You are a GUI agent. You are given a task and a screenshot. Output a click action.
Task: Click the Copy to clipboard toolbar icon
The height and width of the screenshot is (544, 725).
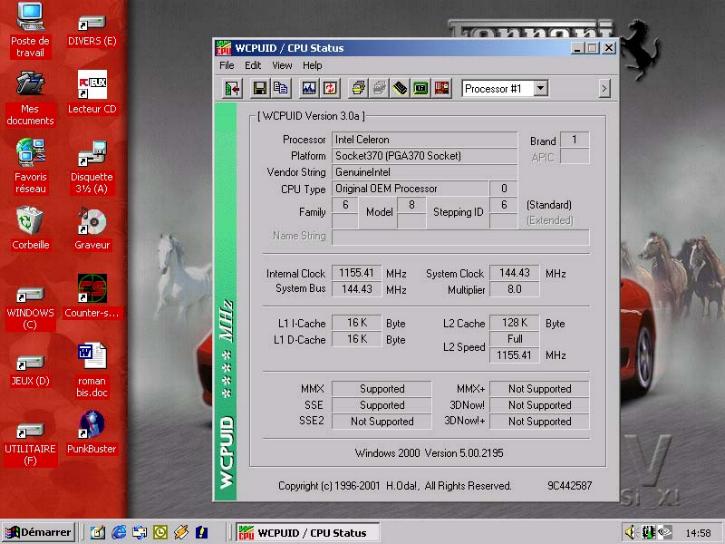(x=280, y=89)
